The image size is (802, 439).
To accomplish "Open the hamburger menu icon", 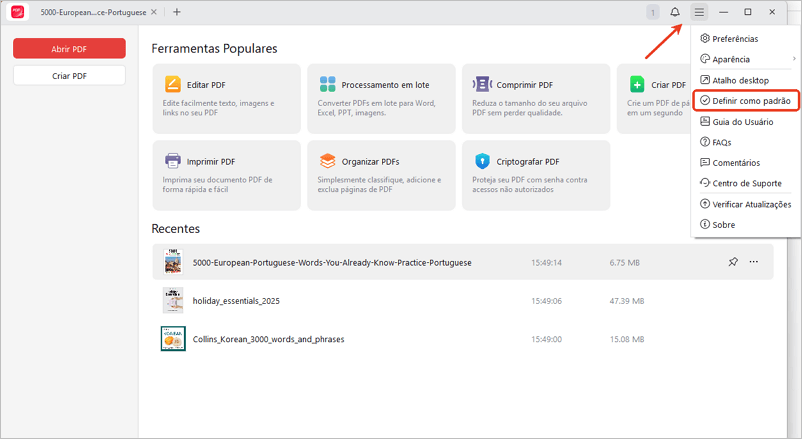I will click(x=699, y=12).
